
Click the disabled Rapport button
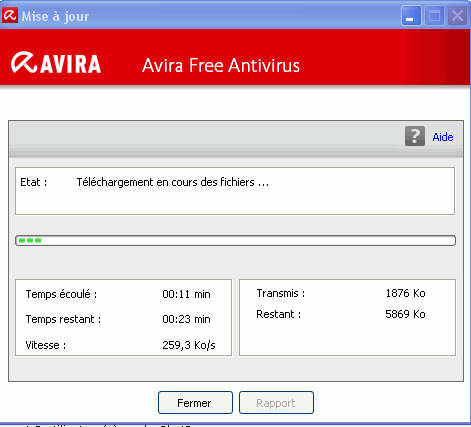pos(276,403)
